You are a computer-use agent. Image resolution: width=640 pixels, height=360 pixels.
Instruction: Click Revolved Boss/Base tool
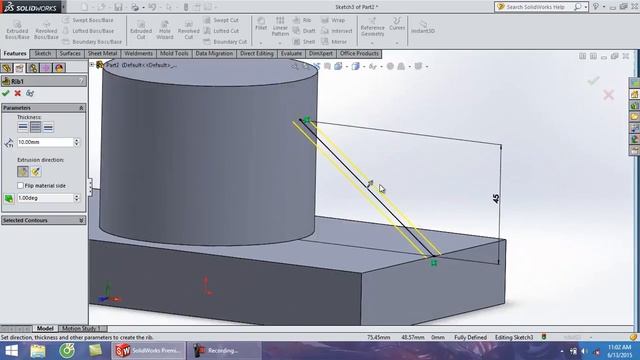point(46,30)
